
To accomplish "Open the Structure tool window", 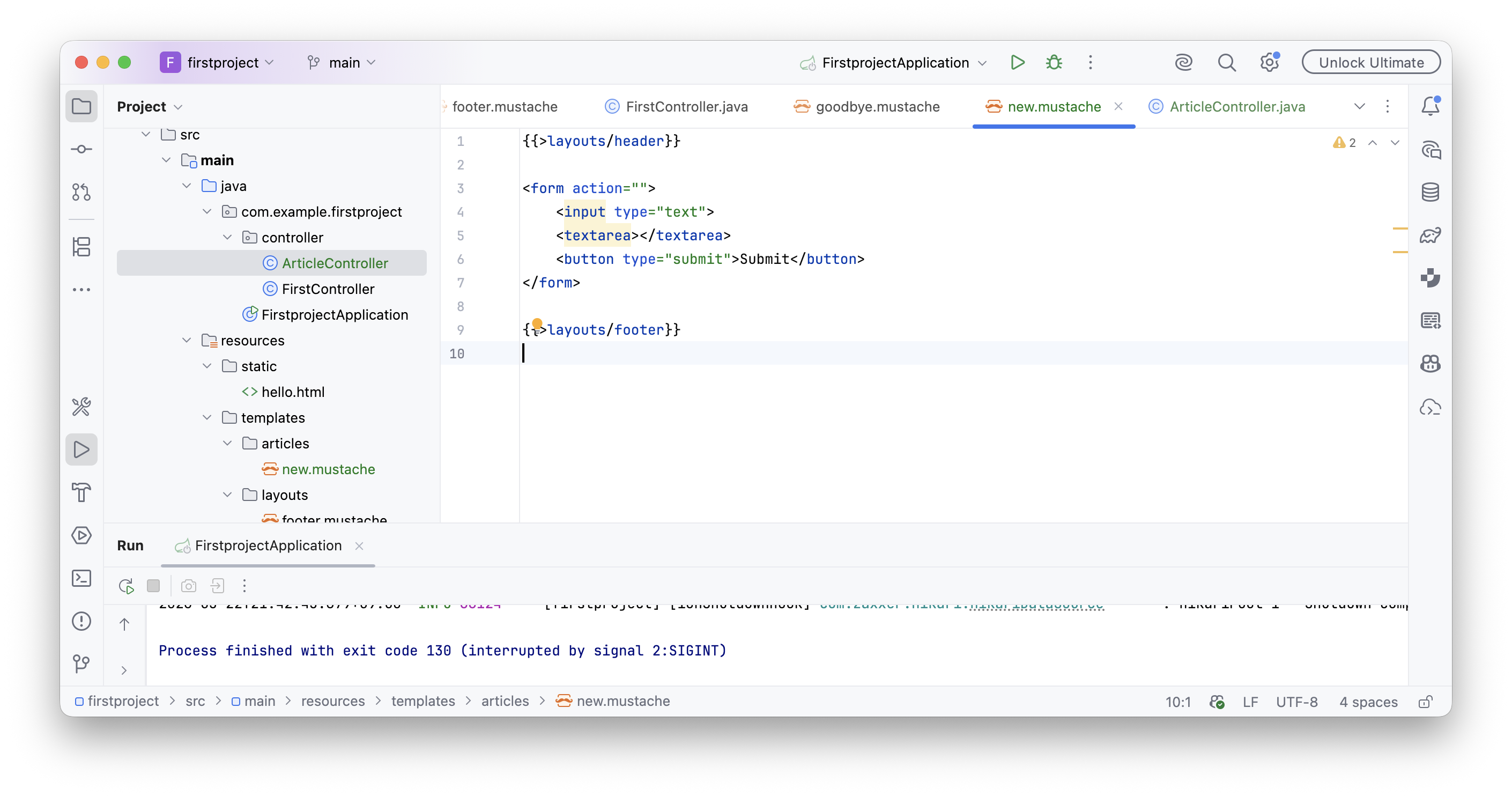I will pyautogui.click(x=81, y=247).
